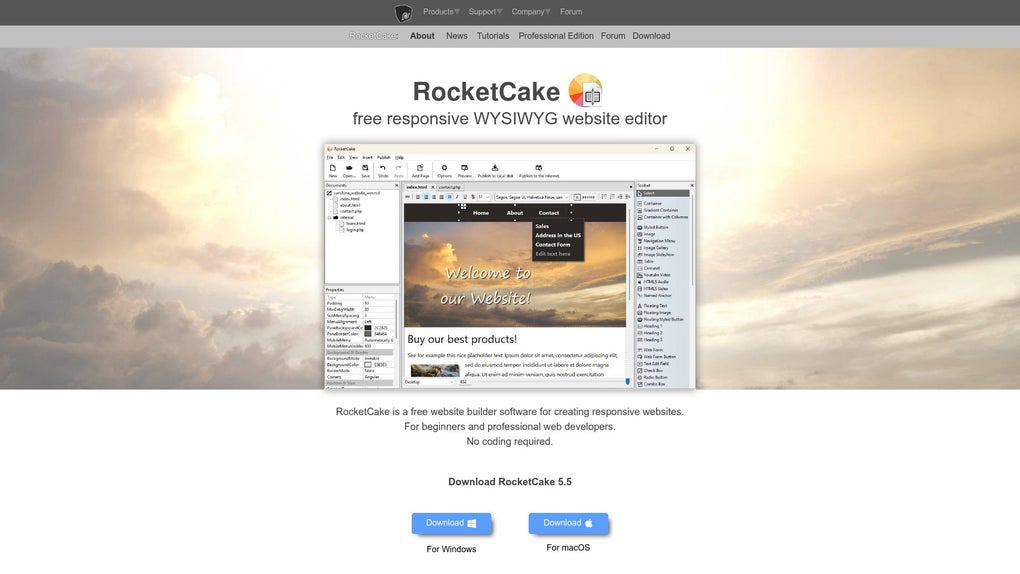Choose Image Gallery in the Toolbox
This screenshot has width=1020, height=574.
coord(654,248)
